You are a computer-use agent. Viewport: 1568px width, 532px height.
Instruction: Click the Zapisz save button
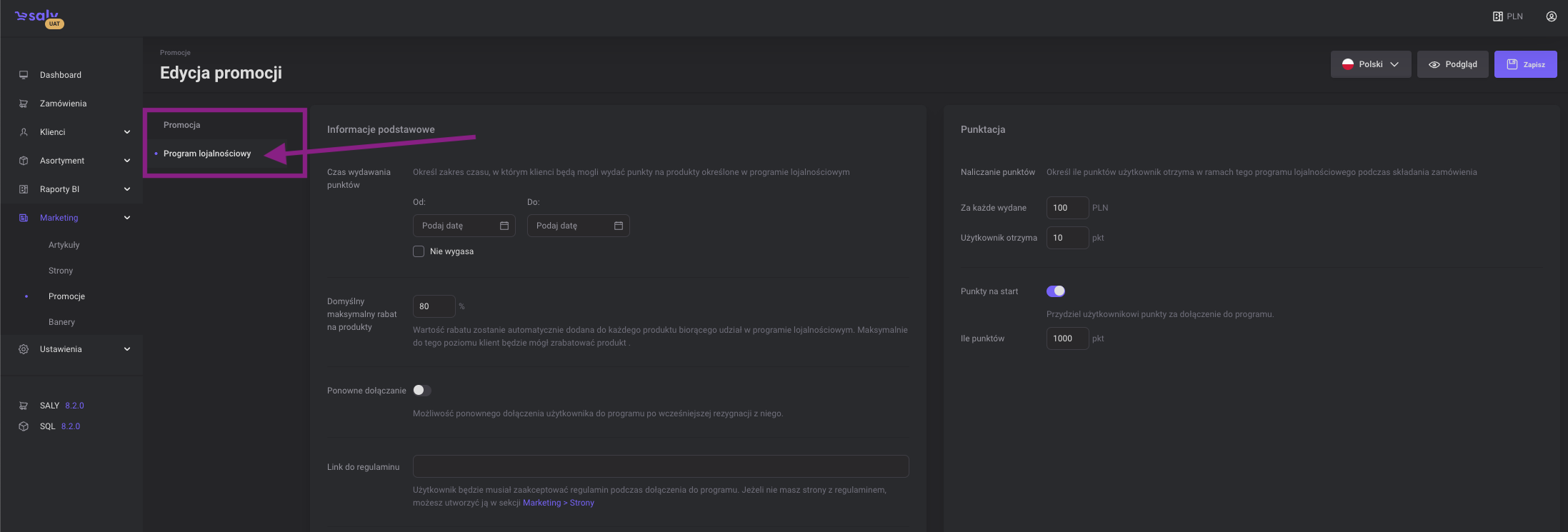click(1525, 64)
